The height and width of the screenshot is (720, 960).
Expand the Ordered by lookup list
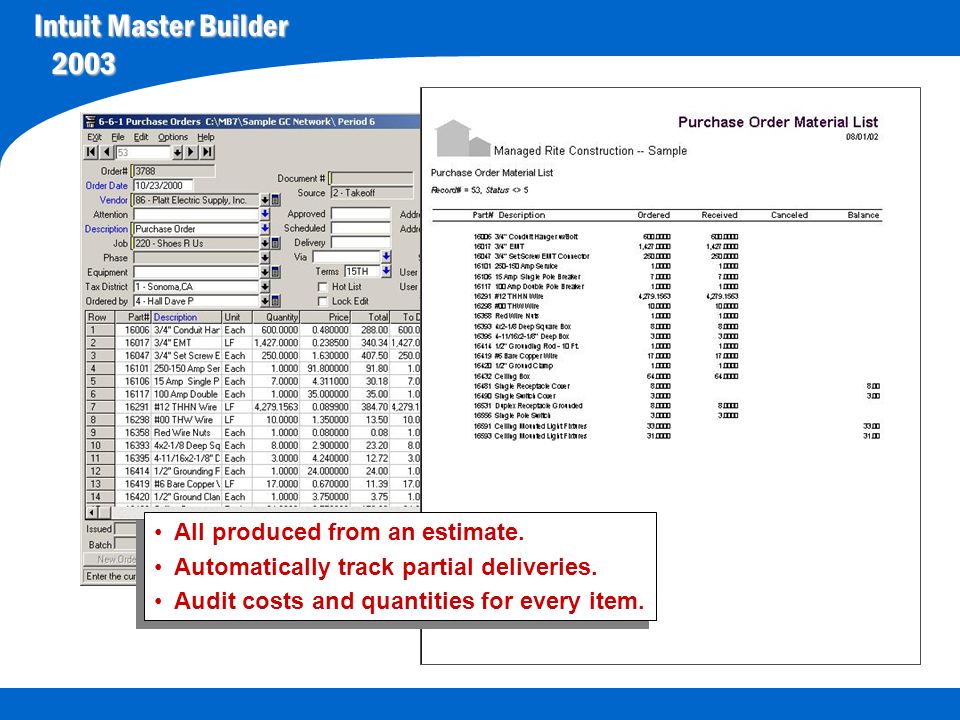click(264, 301)
